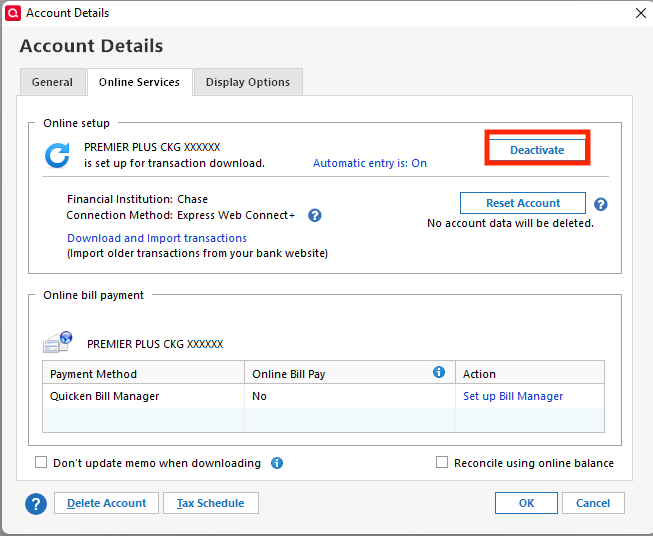653x536 pixels.
Task: Click the Payment Method column header
Action: 143,372
